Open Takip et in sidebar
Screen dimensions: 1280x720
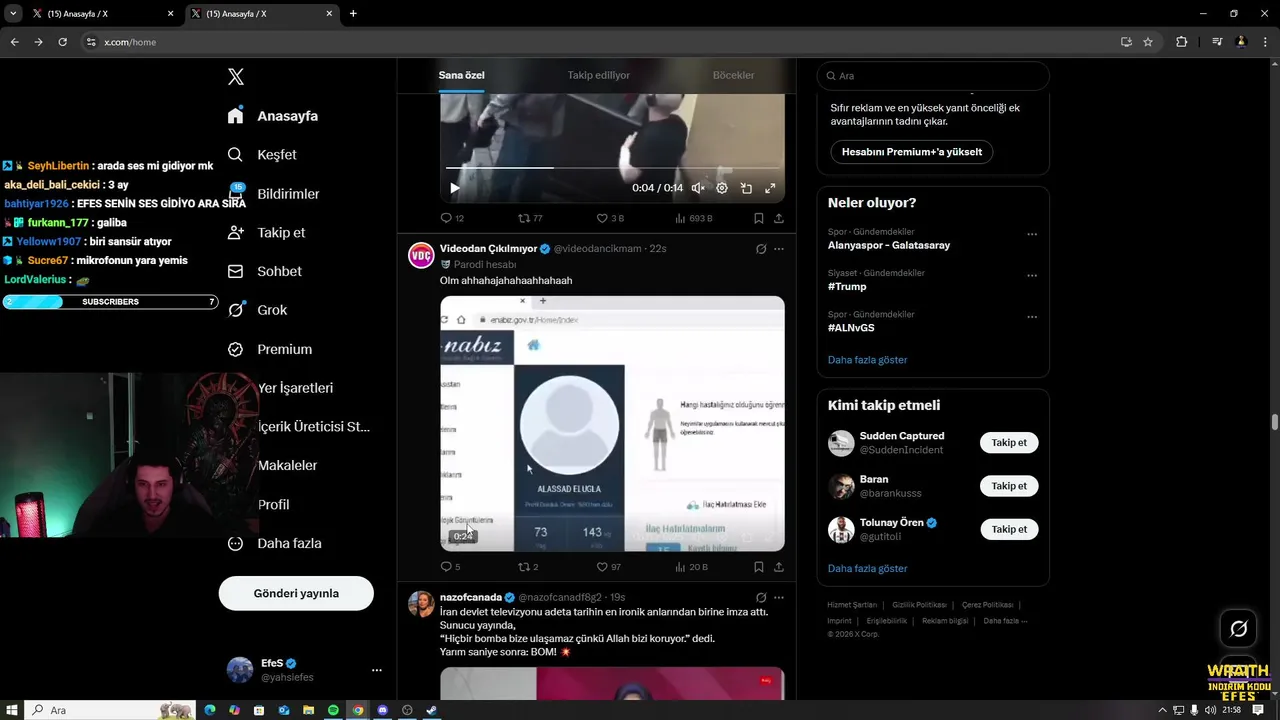pyautogui.click(x=266, y=232)
